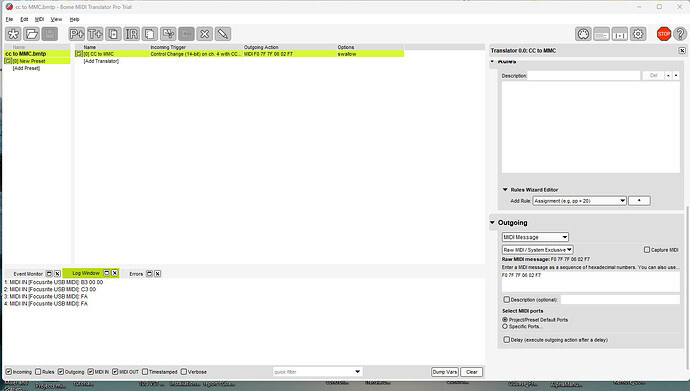Open settings with the gear icon
Screen dimensions: 690x391
638,34
